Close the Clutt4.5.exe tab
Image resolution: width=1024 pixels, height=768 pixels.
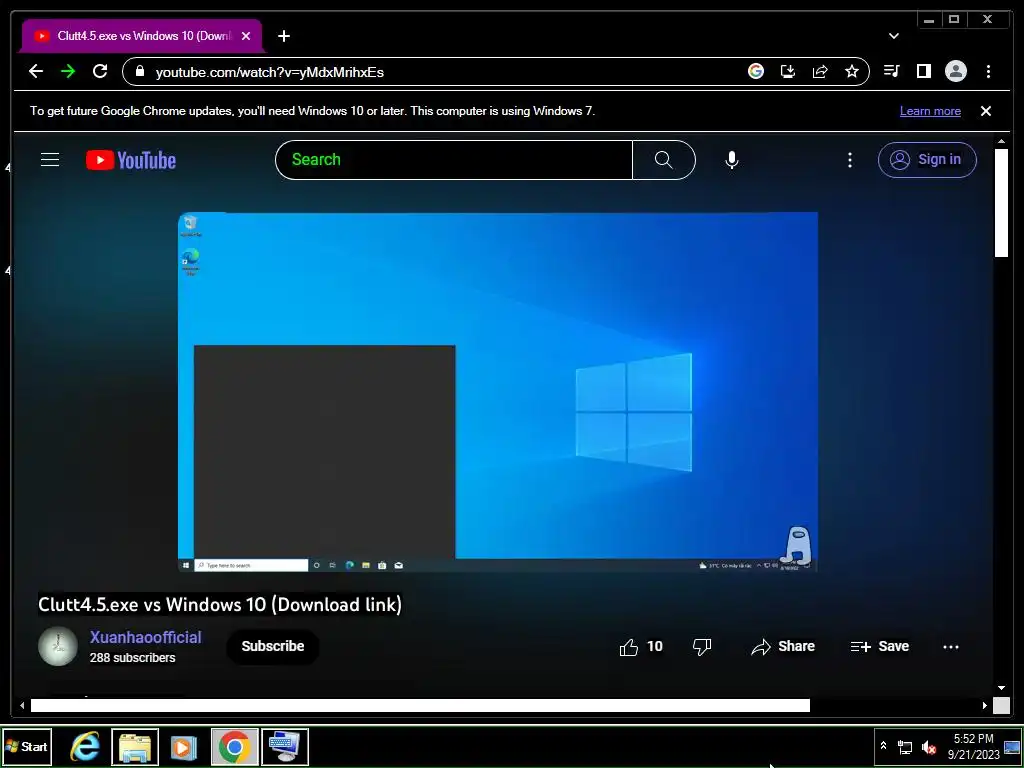246,36
